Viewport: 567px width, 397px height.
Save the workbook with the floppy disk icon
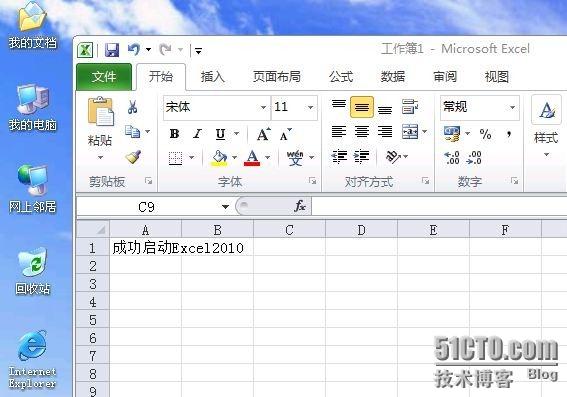pyautogui.click(x=112, y=50)
